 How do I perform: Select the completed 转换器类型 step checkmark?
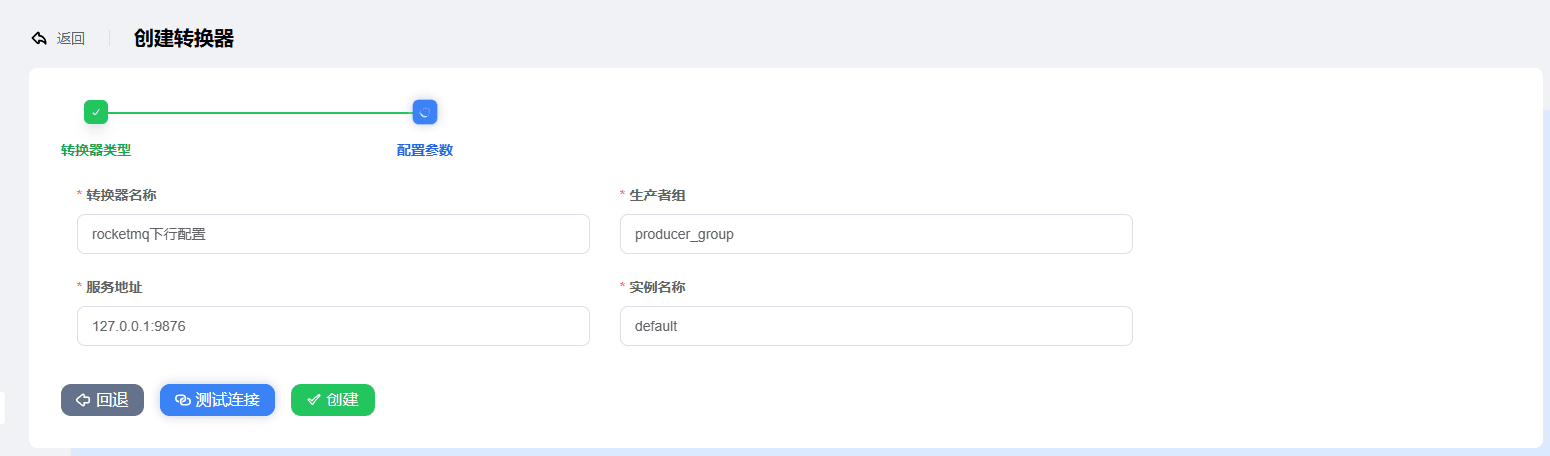coord(96,112)
